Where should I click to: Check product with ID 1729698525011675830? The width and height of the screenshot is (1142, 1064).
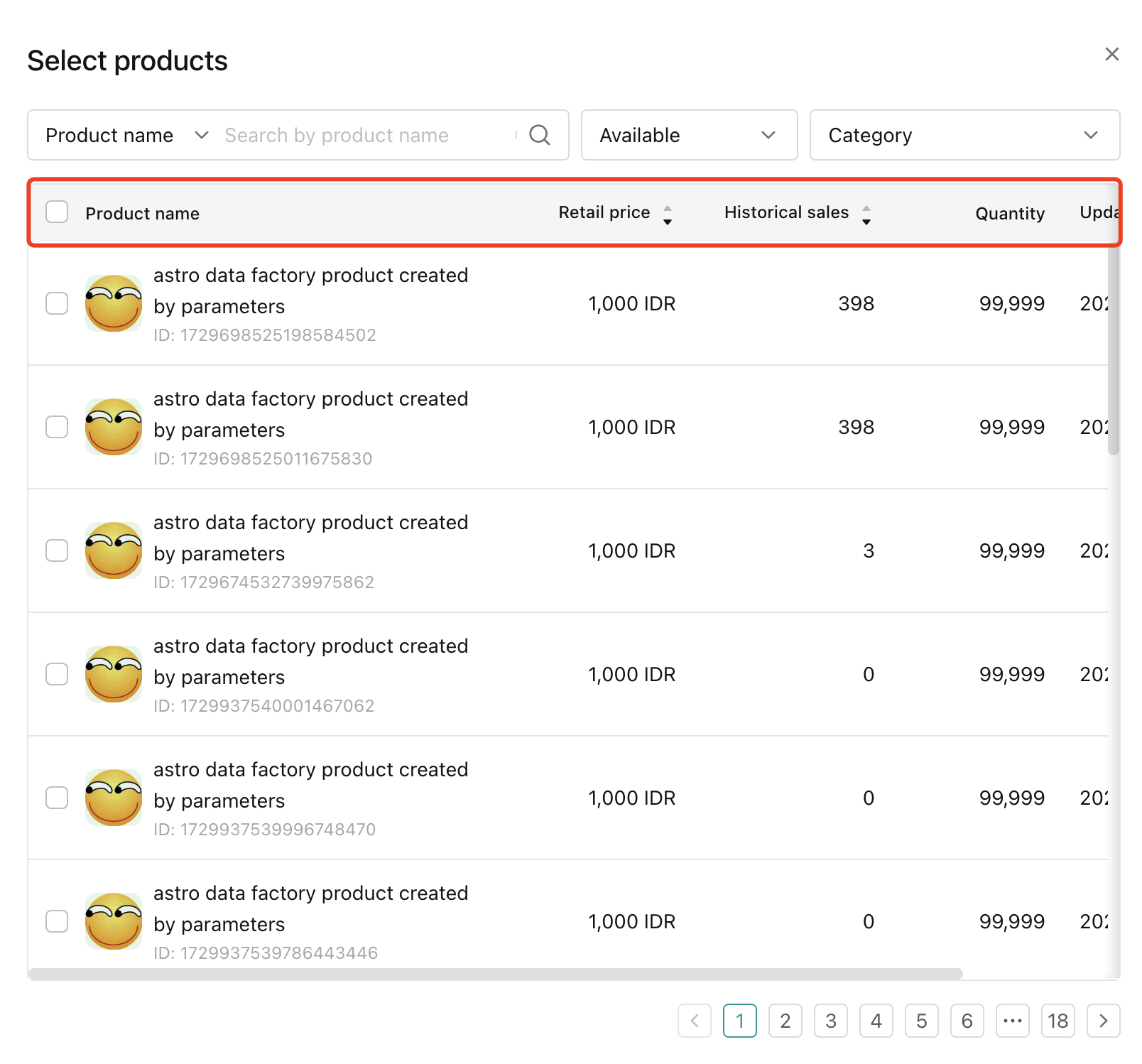coord(57,427)
